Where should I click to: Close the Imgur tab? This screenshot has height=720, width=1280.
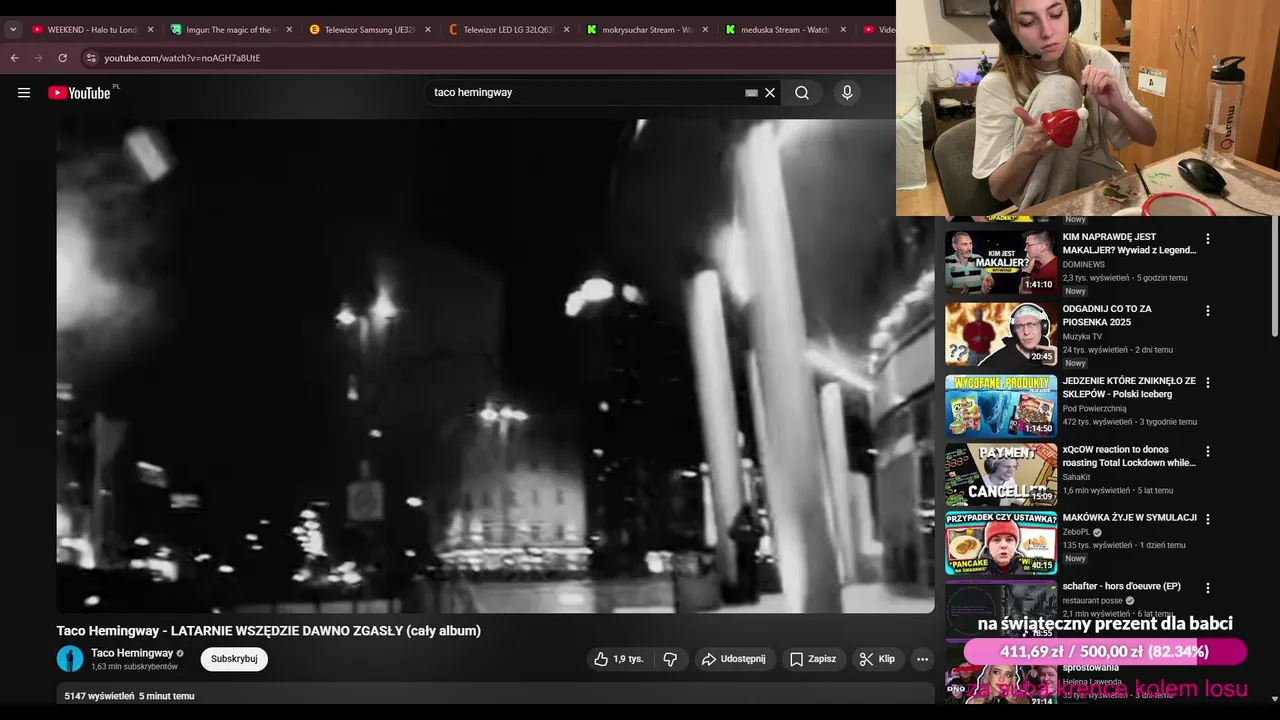[289, 30]
